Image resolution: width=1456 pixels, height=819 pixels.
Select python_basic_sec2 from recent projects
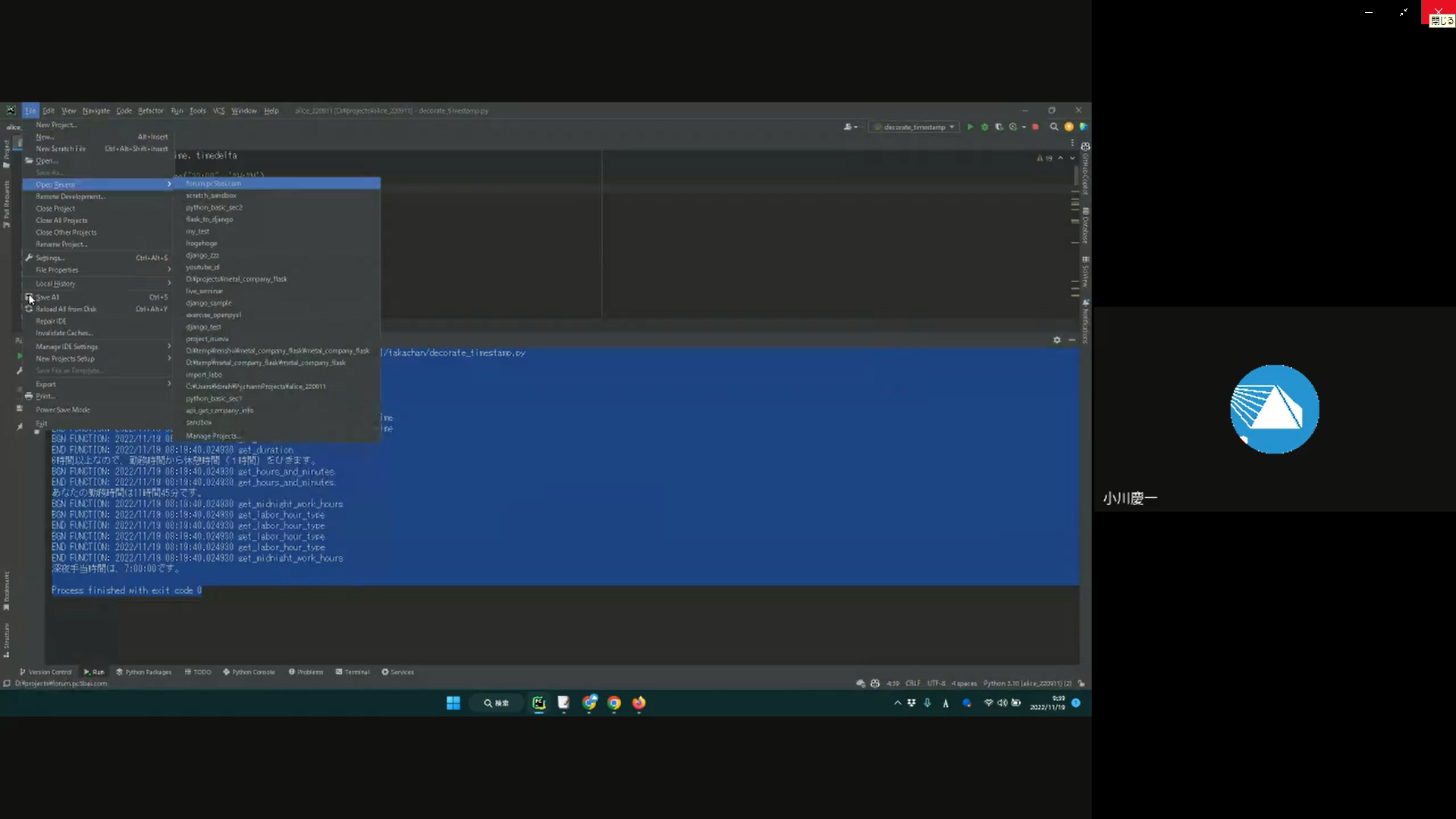click(x=214, y=207)
